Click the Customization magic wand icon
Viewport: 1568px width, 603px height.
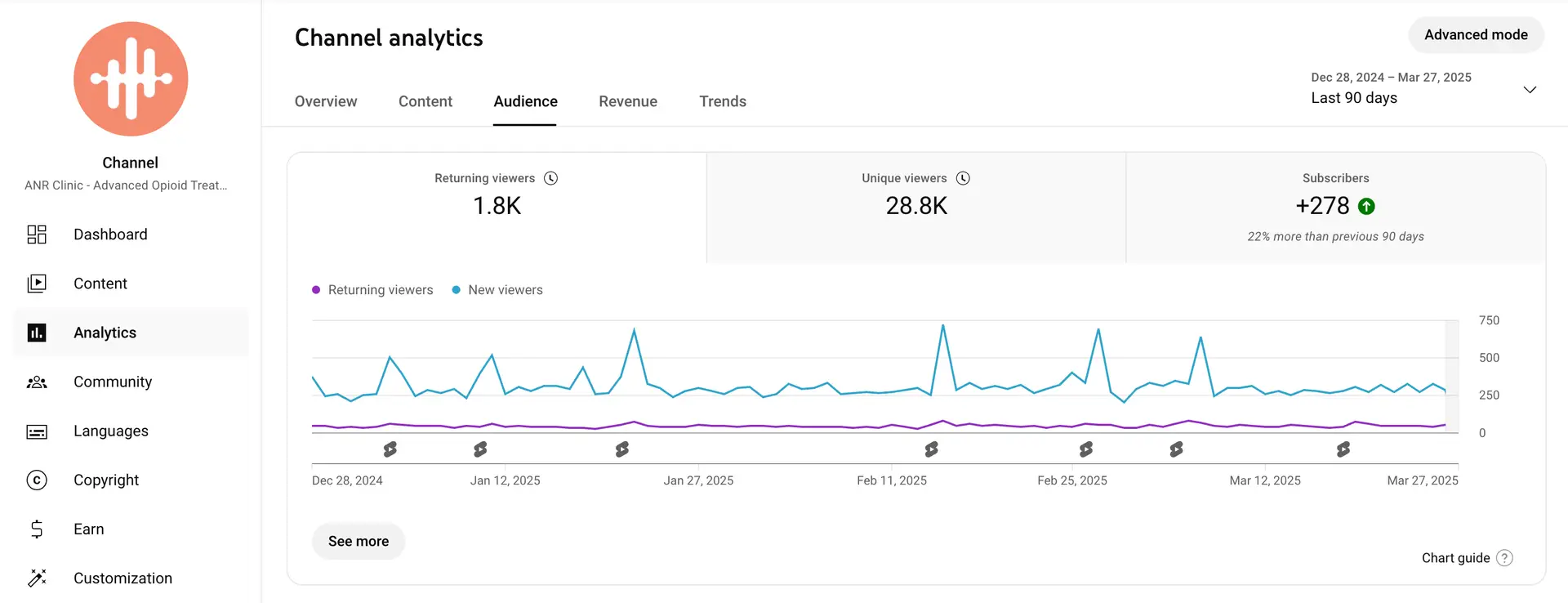click(37, 578)
